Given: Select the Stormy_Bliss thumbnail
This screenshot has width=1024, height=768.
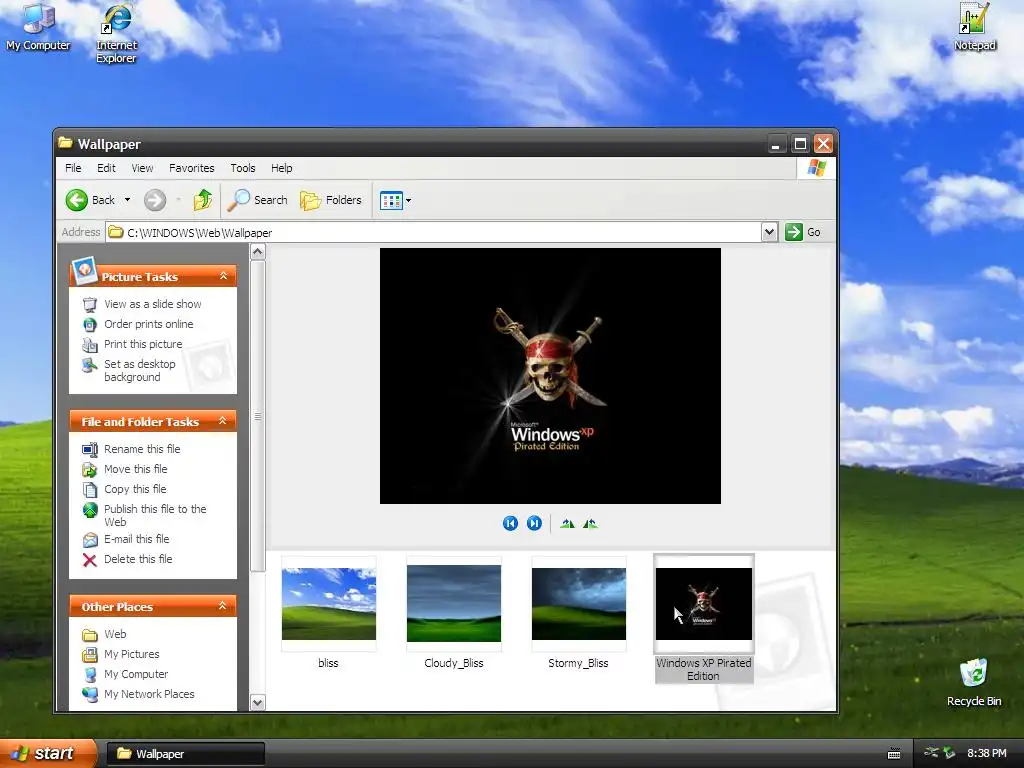Looking at the screenshot, I should click(579, 603).
